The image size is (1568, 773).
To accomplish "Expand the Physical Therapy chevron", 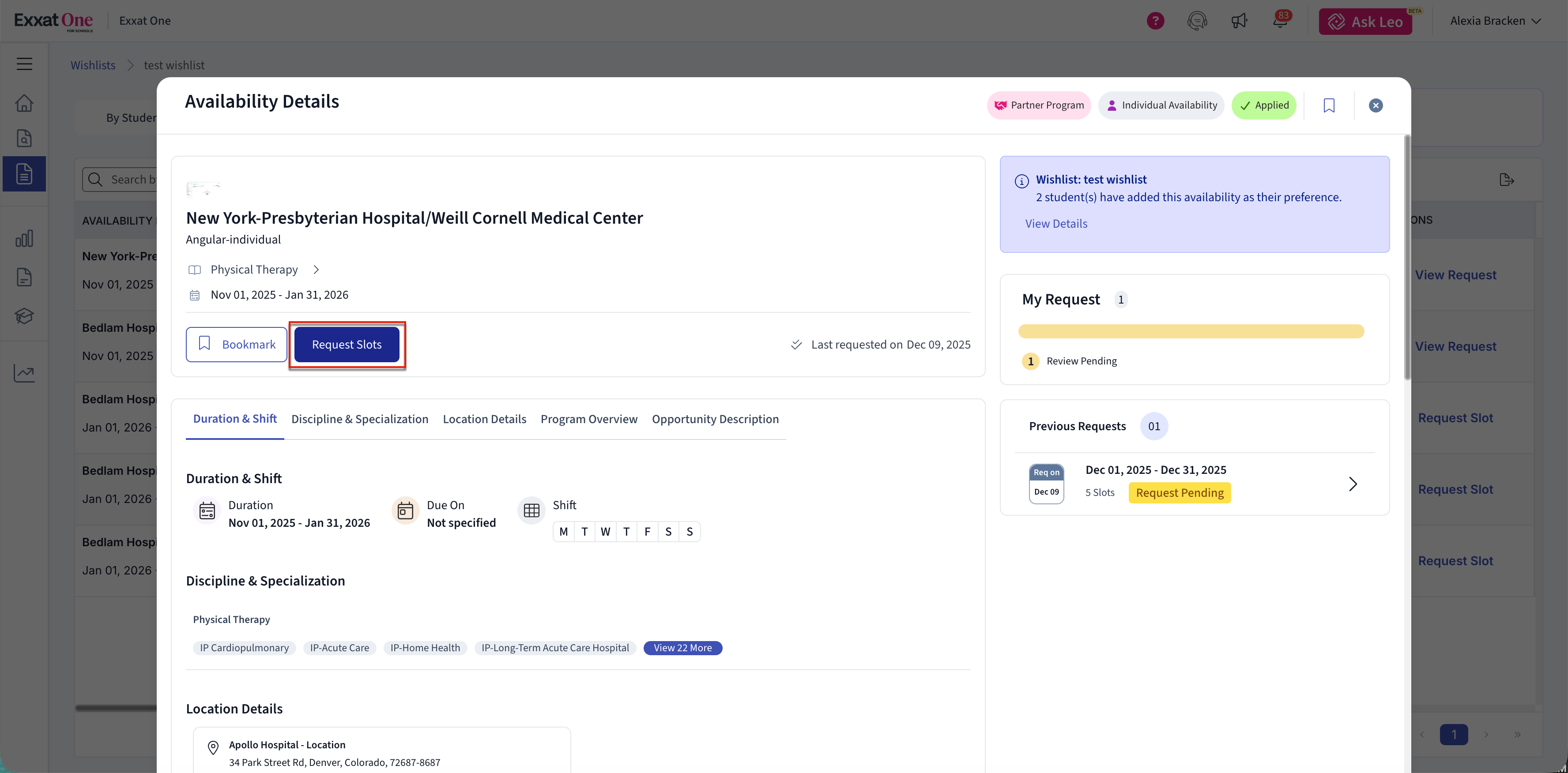I will (316, 270).
